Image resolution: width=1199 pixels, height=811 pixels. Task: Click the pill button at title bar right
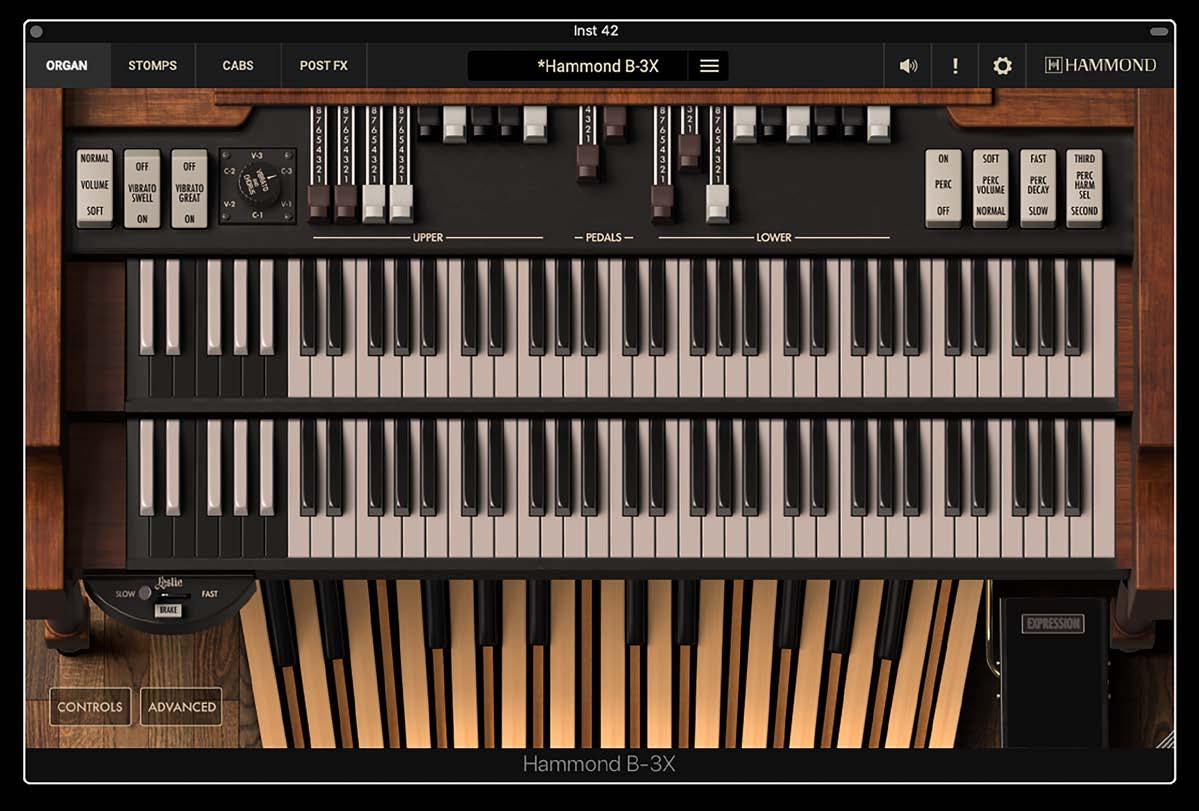click(x=1159, y=31)
